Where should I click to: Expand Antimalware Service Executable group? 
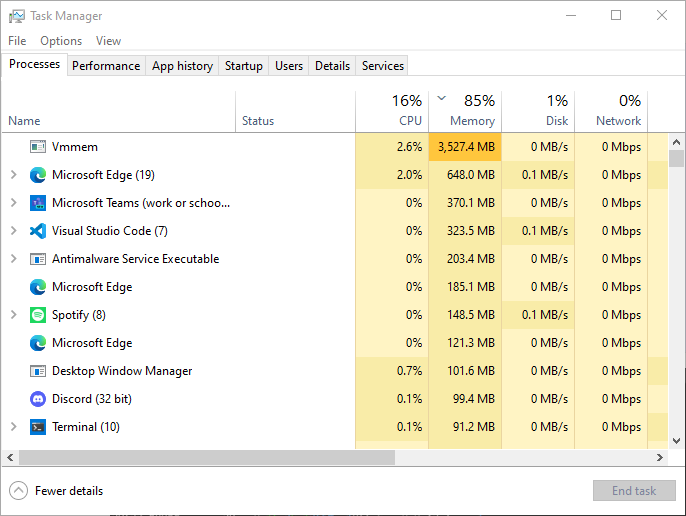(x=14, y=259)
